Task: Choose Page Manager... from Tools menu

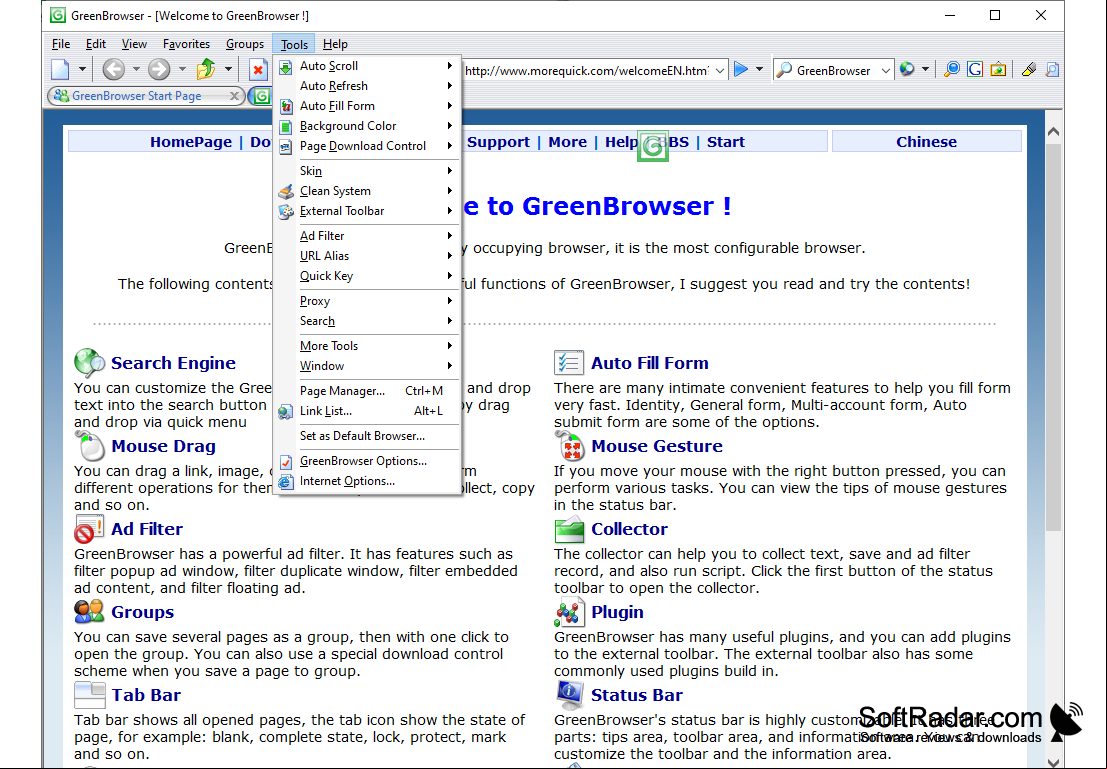Action: click(367, 391)
